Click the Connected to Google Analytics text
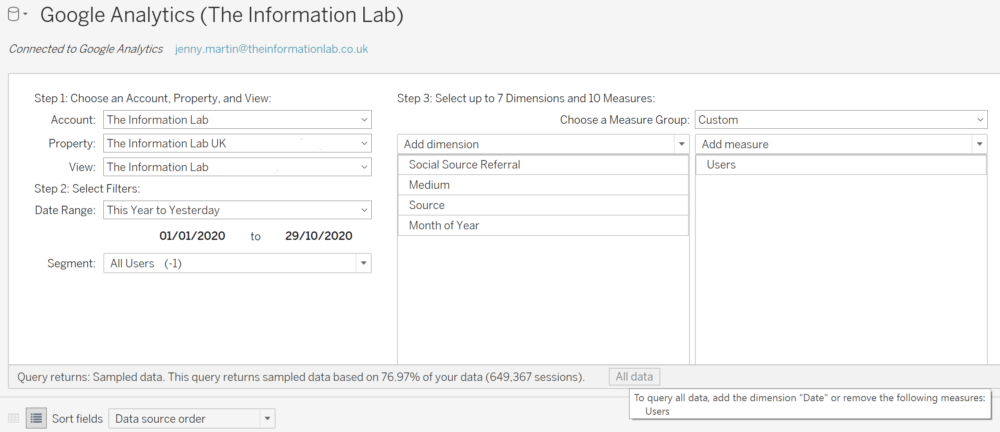 click(x=85, y=49)
